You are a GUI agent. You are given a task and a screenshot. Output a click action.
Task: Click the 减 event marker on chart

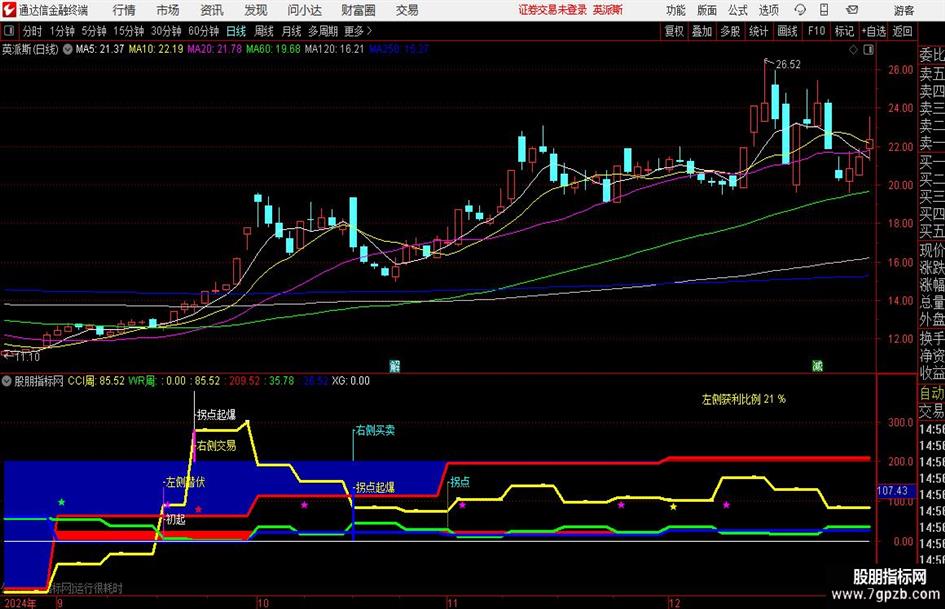817,366
